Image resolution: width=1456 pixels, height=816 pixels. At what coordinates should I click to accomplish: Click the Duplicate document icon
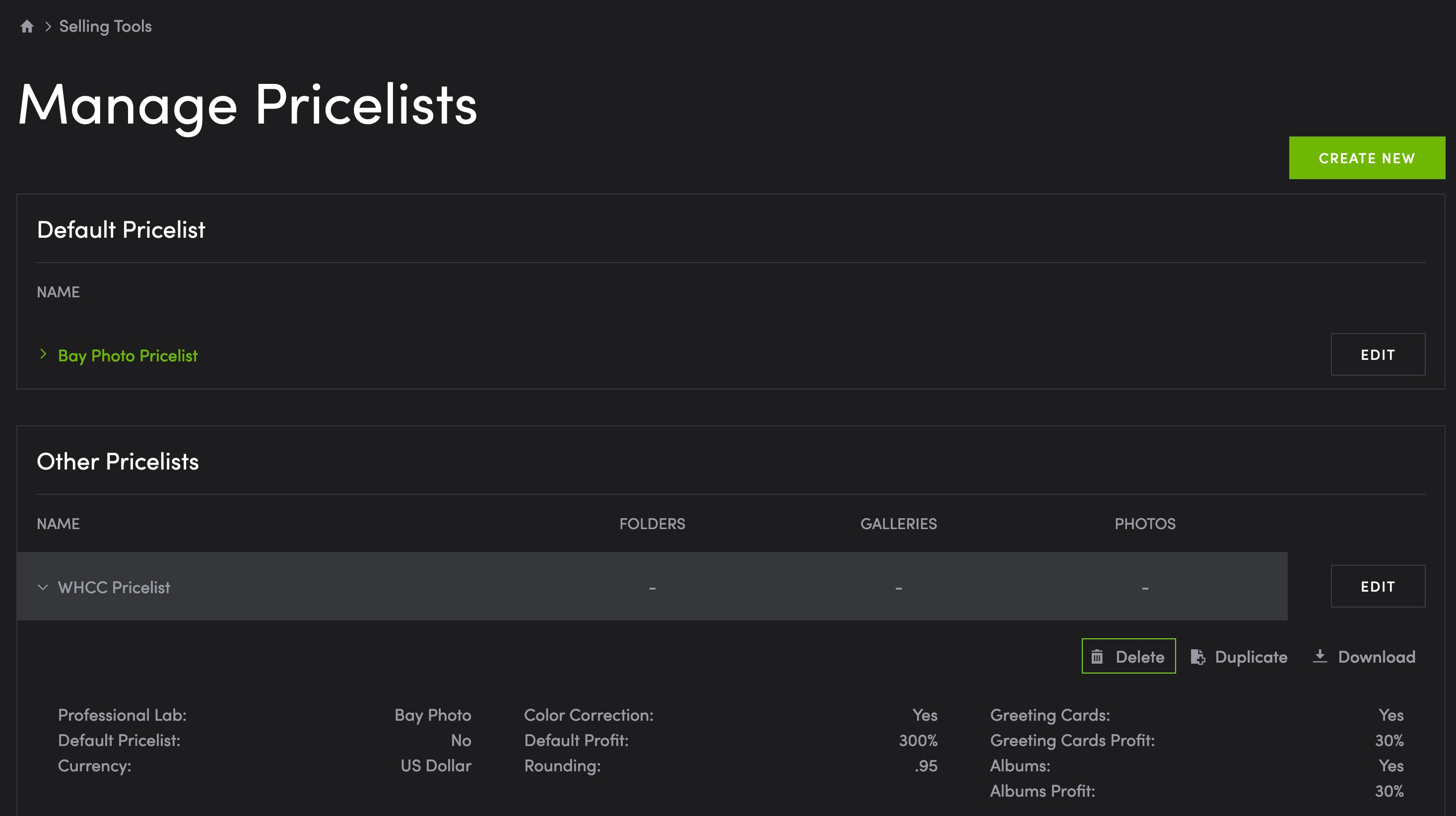pos(1197,657)
